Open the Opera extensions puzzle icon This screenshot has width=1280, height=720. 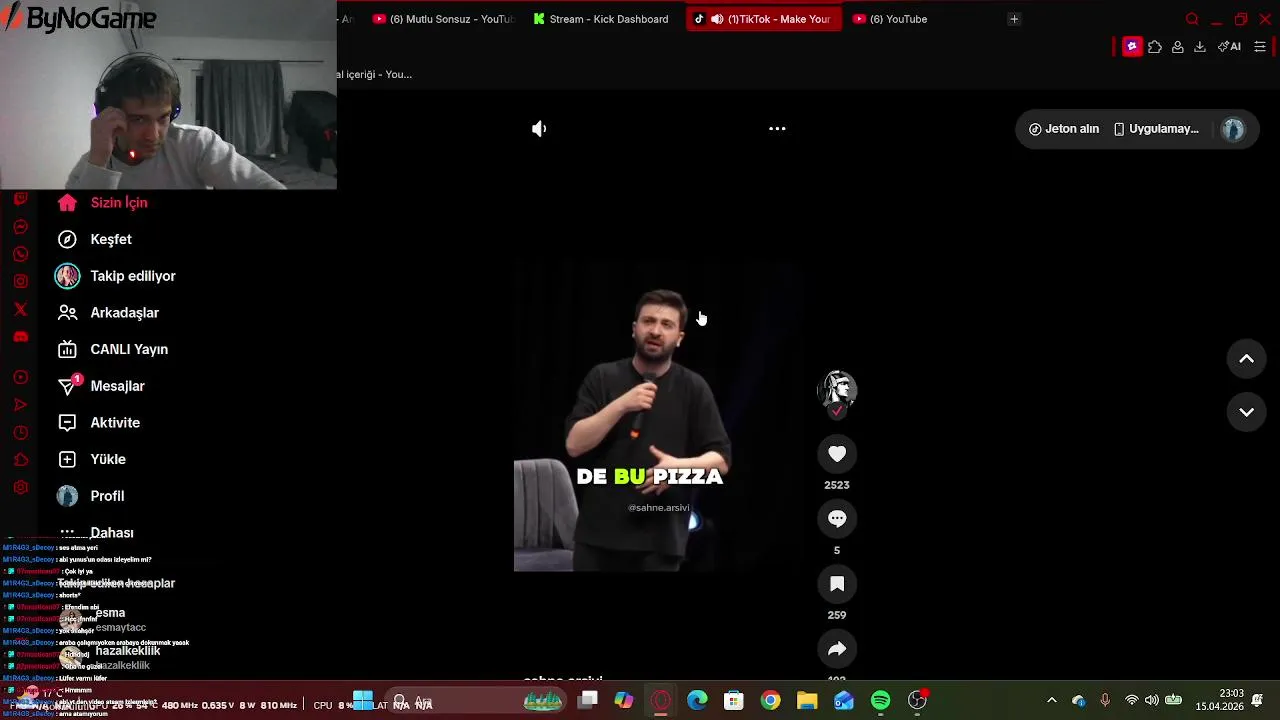pos(1155,47)
